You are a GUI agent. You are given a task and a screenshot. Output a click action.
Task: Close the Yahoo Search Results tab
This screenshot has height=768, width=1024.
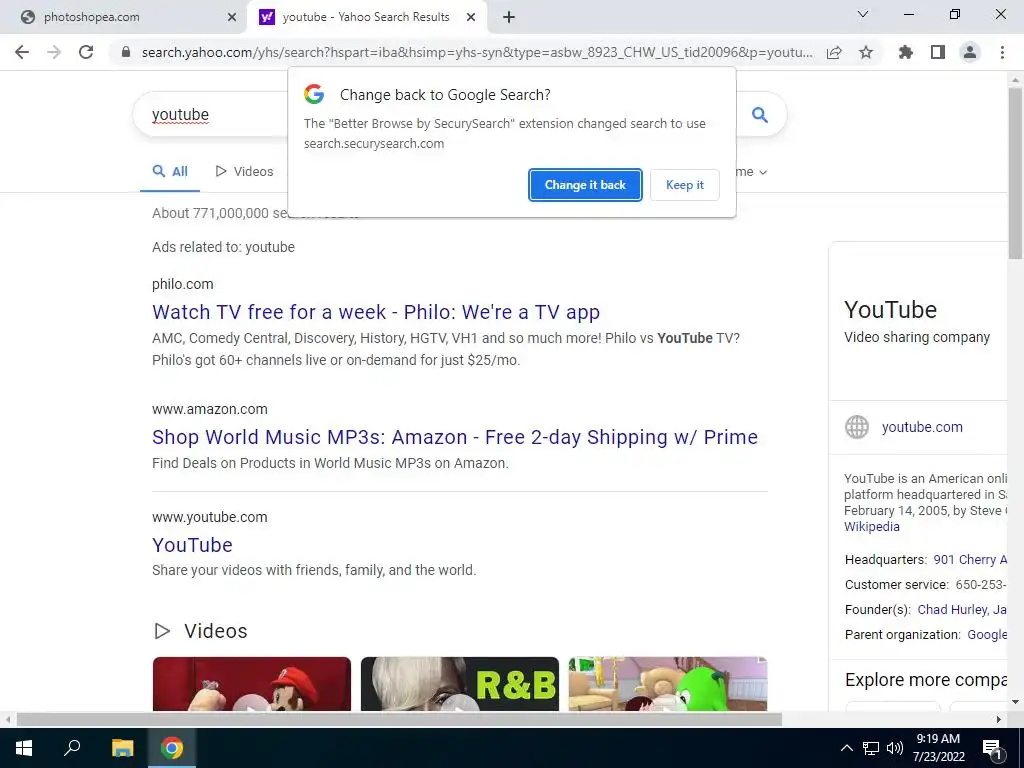[x=471, y=18]
